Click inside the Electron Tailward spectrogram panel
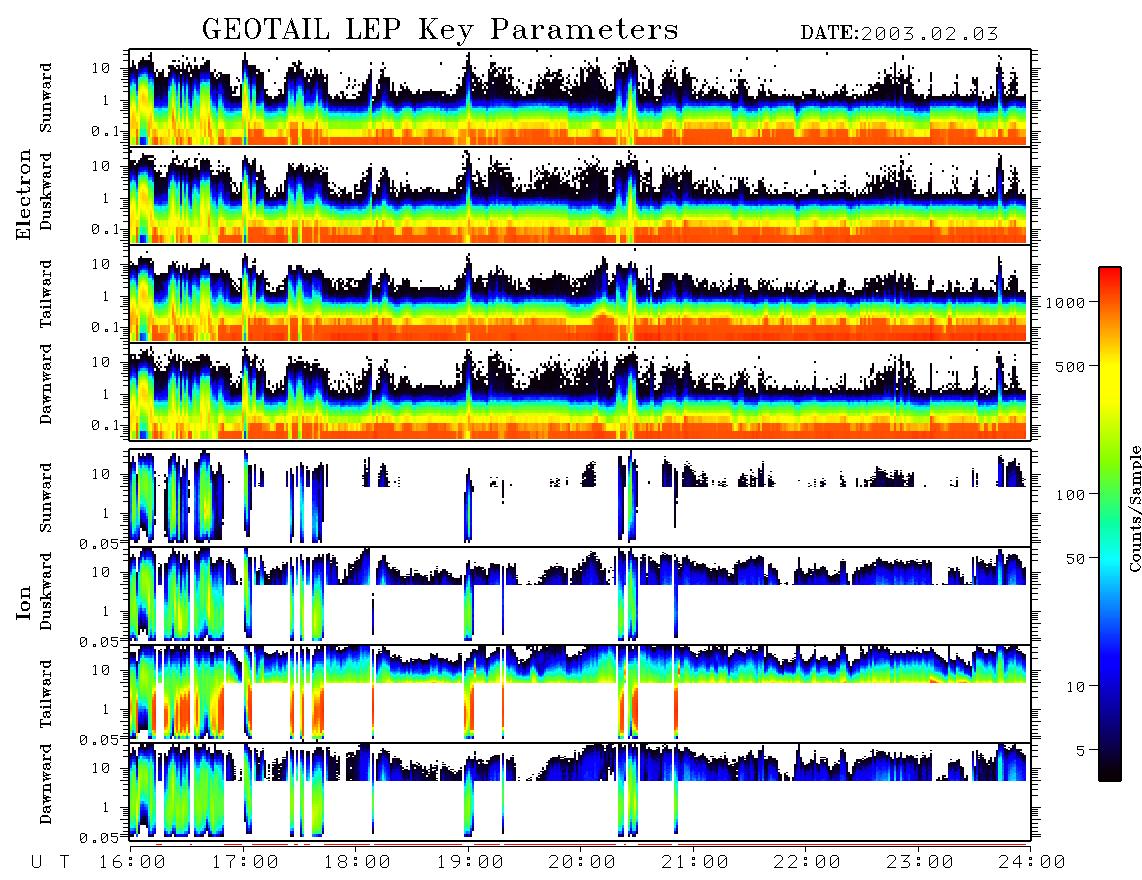The width and height of the screenshot is (1142, 880). pos(580,294)
